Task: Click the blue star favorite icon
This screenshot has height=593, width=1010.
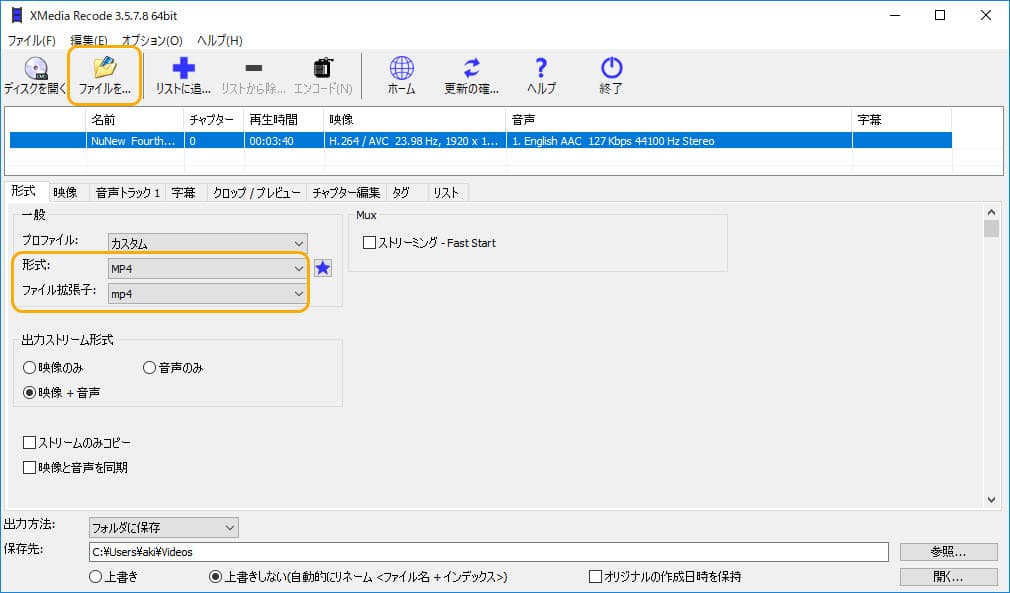Action: (x=323, y=268)
